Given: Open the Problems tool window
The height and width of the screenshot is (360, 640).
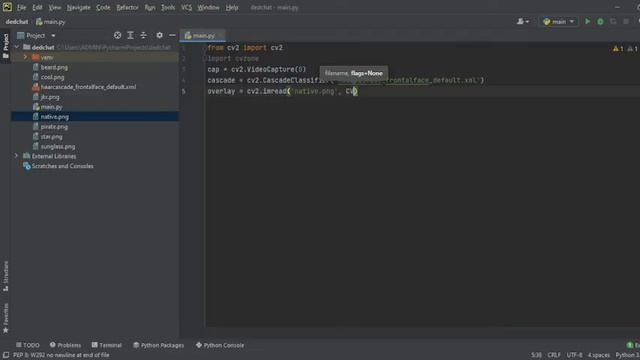Looking at the screenshot, I should 65,345.
